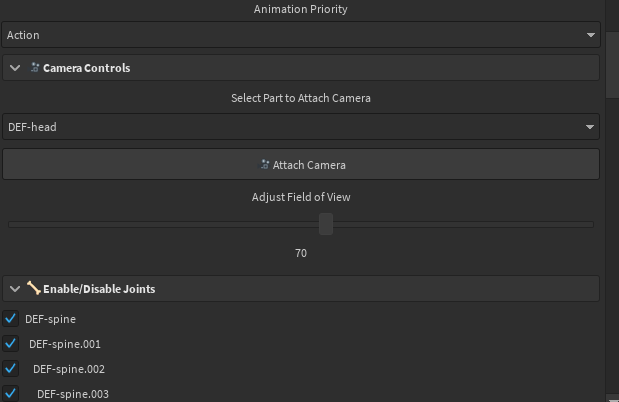Click the Action dropdown arrow

coord(591,35)
